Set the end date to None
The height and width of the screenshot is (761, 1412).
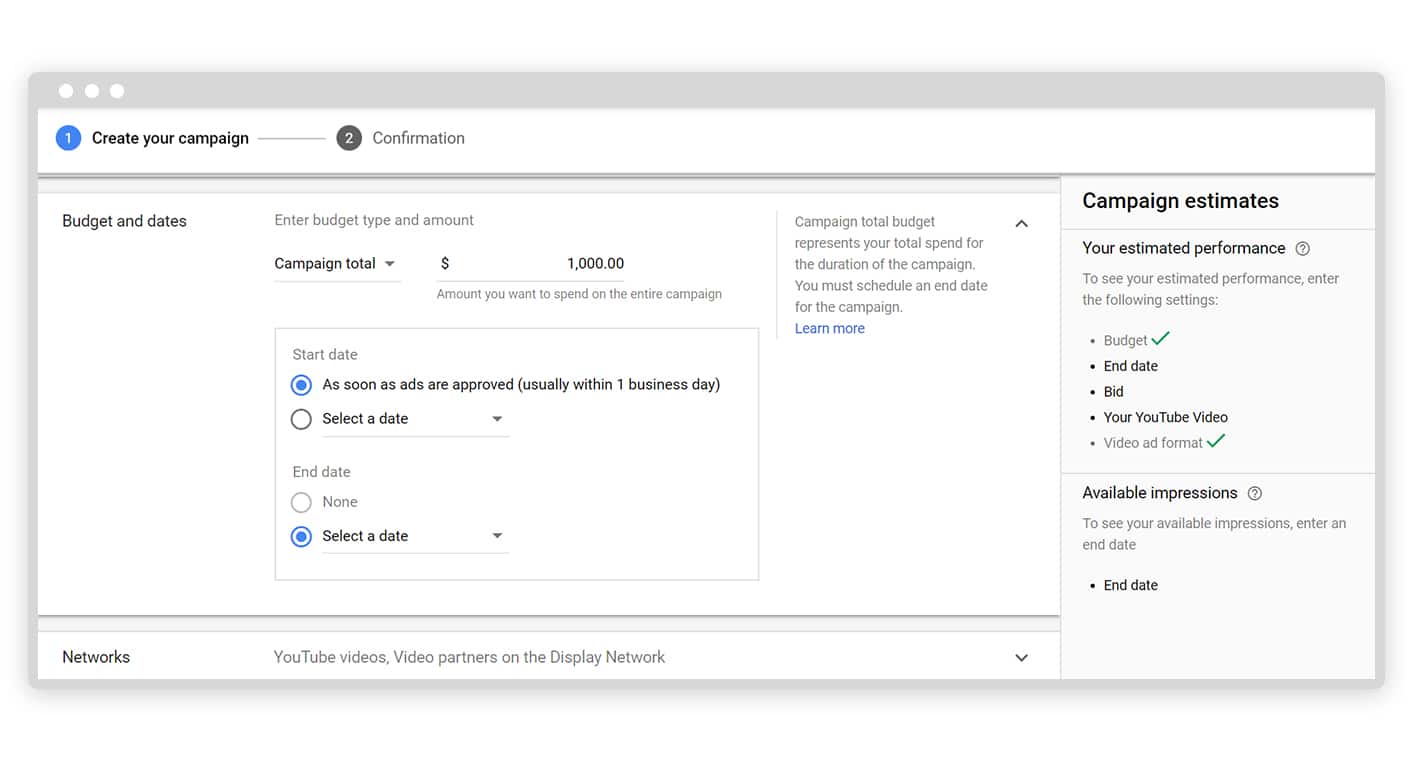click(301, 502)
